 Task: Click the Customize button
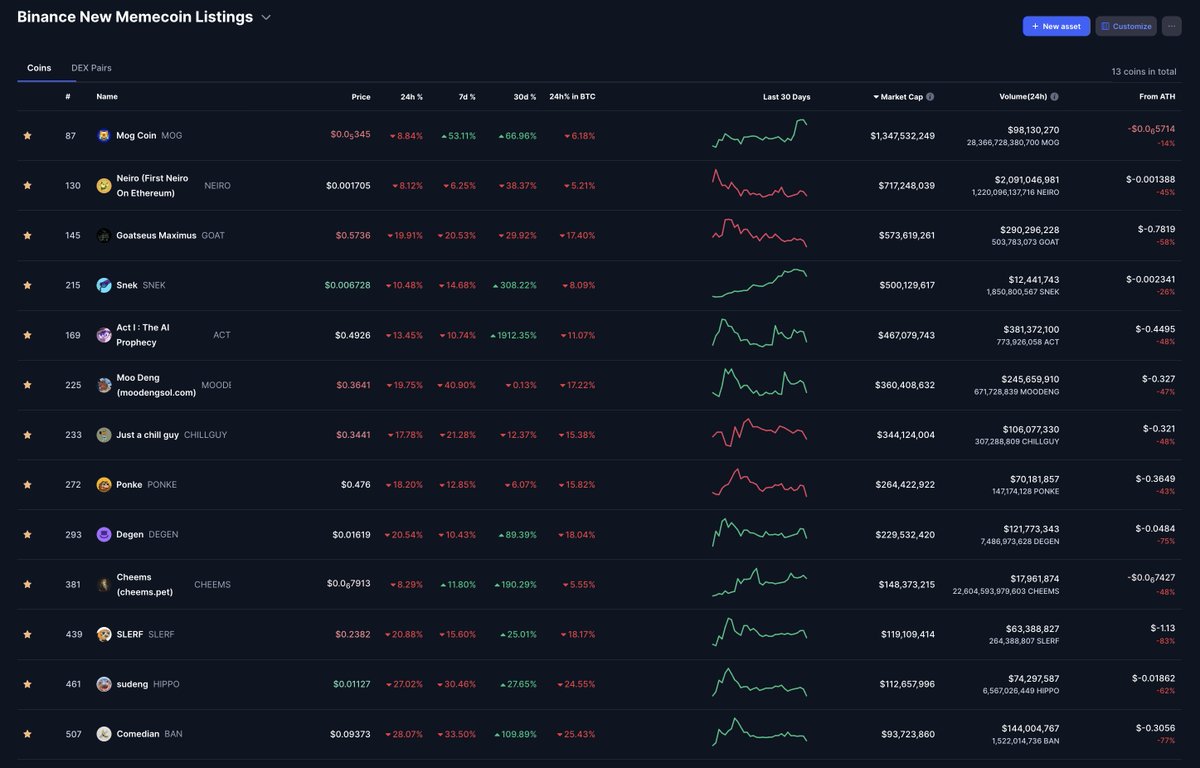[x=1126, y=26]
